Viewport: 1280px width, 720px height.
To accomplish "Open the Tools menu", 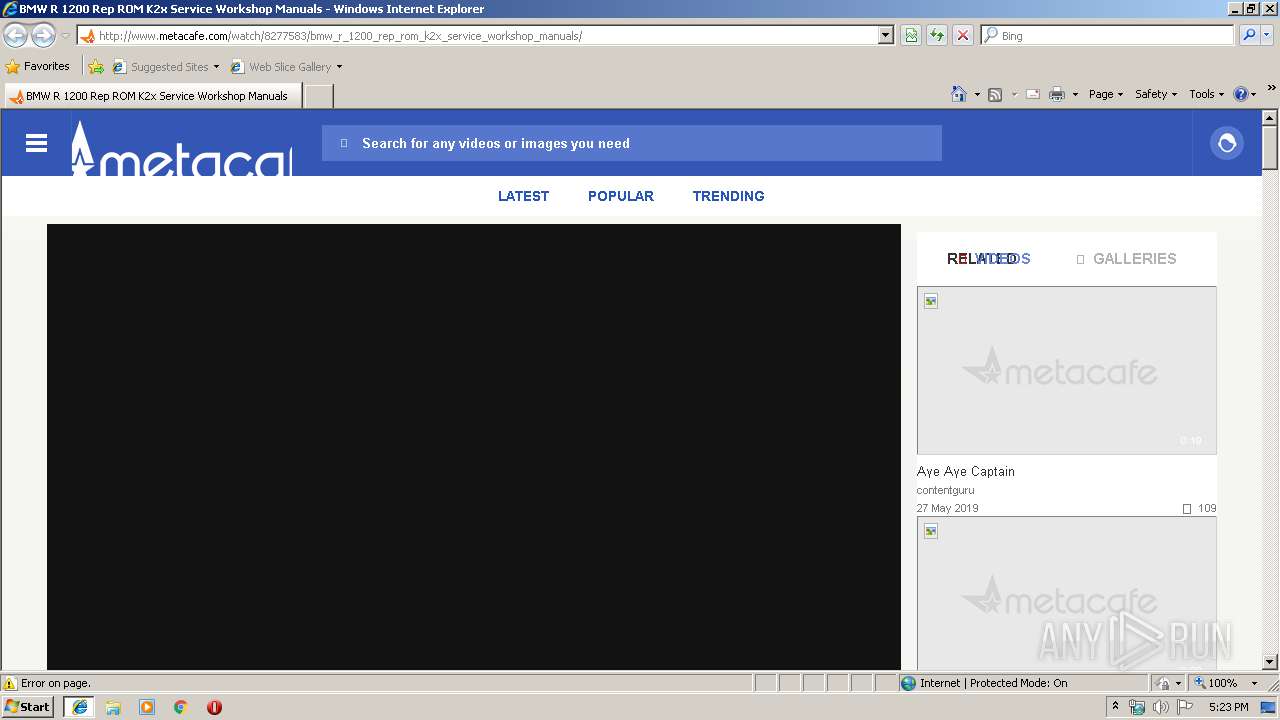I will coord(1207,94).
